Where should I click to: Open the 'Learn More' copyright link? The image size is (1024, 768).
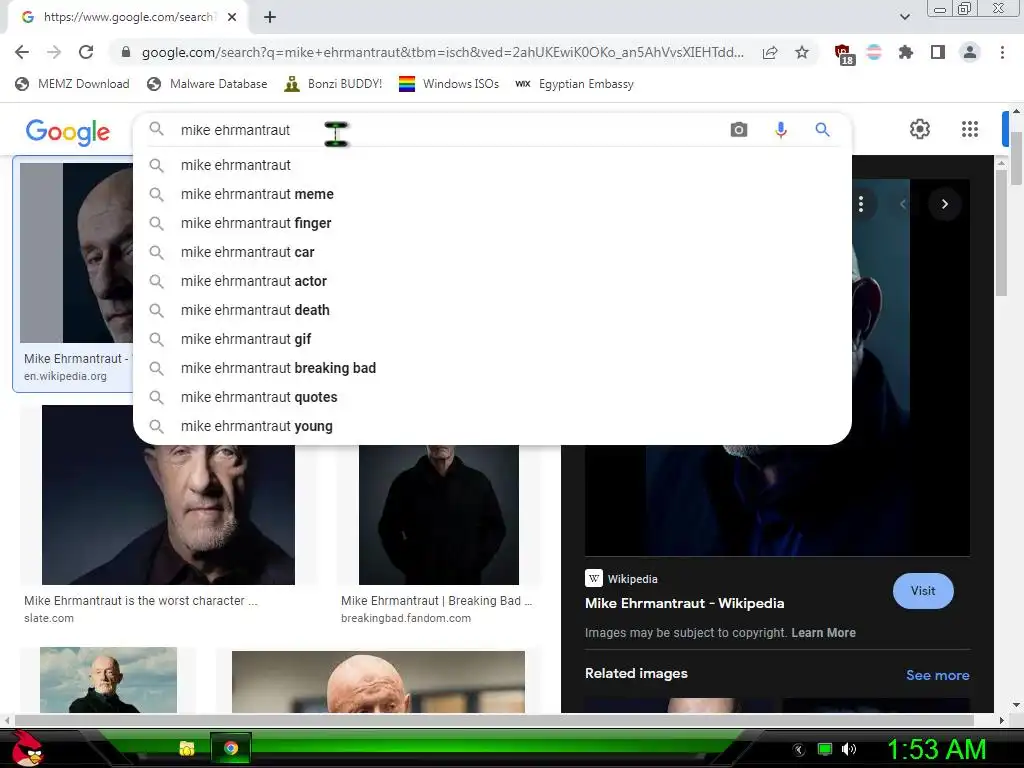pyautogui.click(x=823, y=633)
